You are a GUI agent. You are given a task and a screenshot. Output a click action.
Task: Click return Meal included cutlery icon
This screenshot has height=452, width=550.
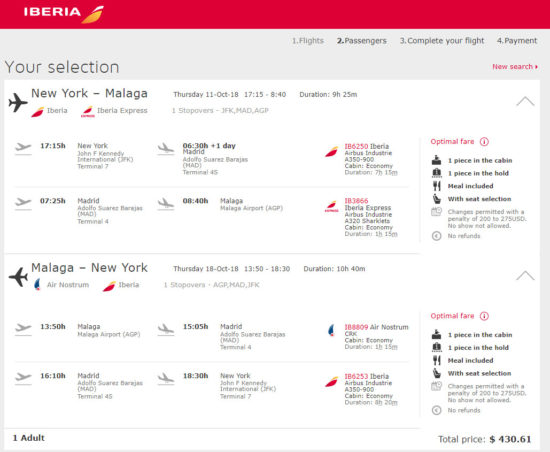pyautogui.click(x=437, y=360)
